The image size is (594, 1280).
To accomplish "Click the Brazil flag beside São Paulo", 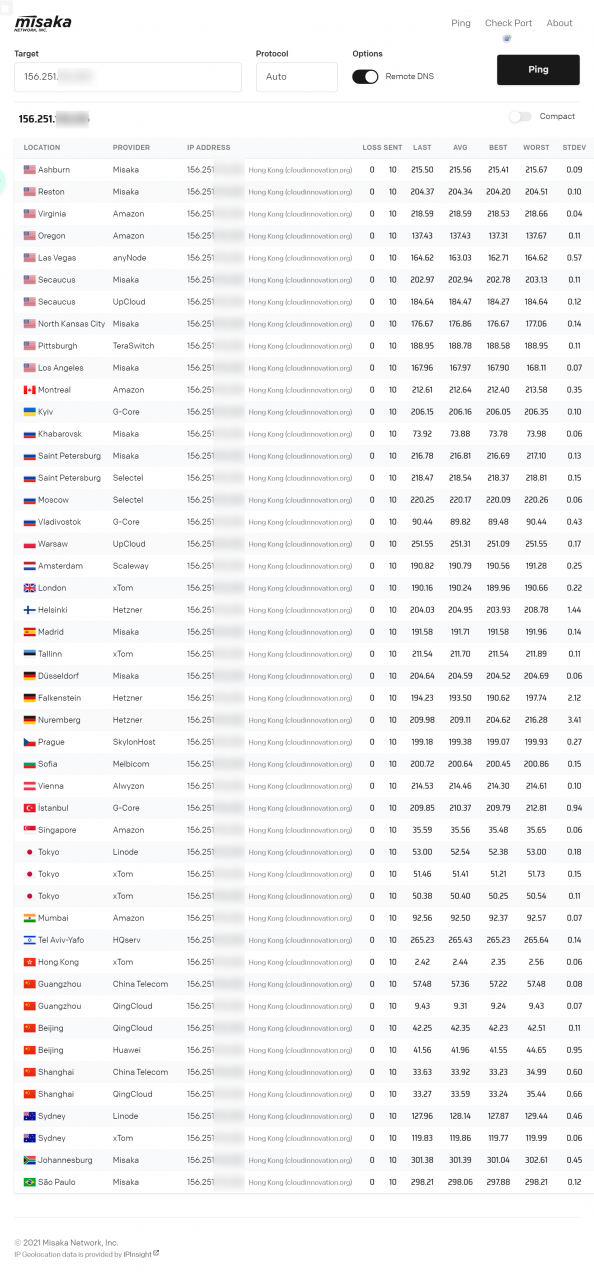I will (x=30, y=1182).
